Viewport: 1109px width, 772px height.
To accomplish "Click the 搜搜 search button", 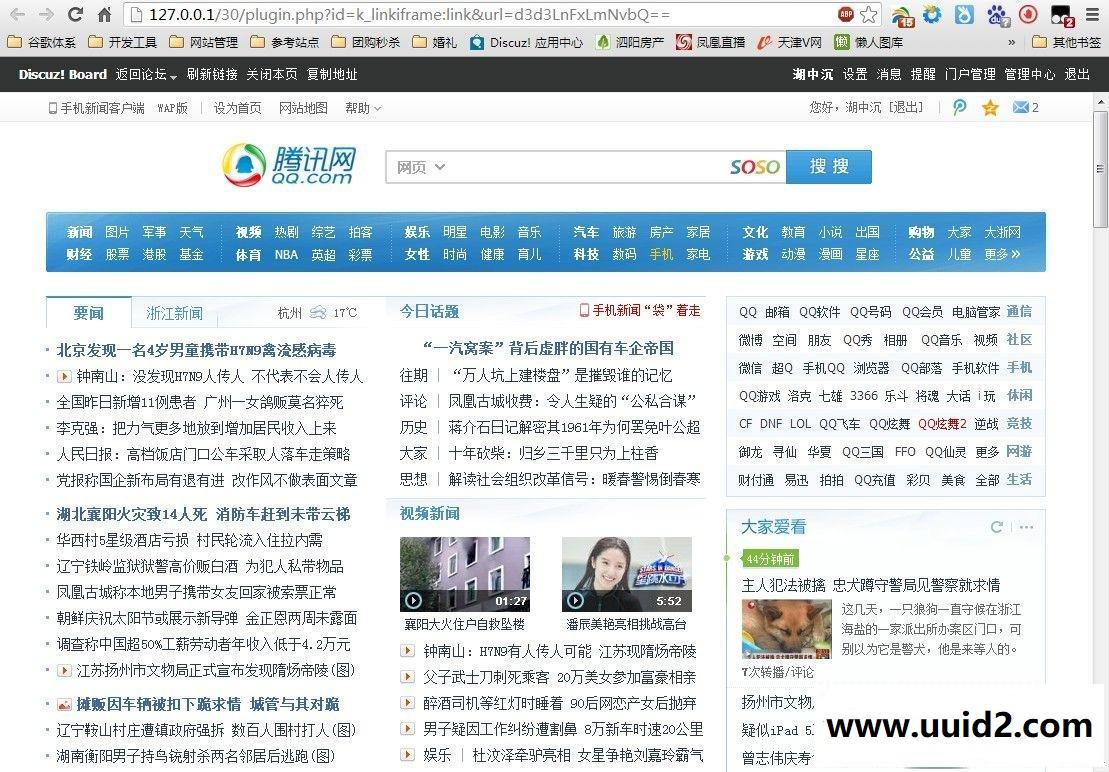I will click(x=828, y=166).
